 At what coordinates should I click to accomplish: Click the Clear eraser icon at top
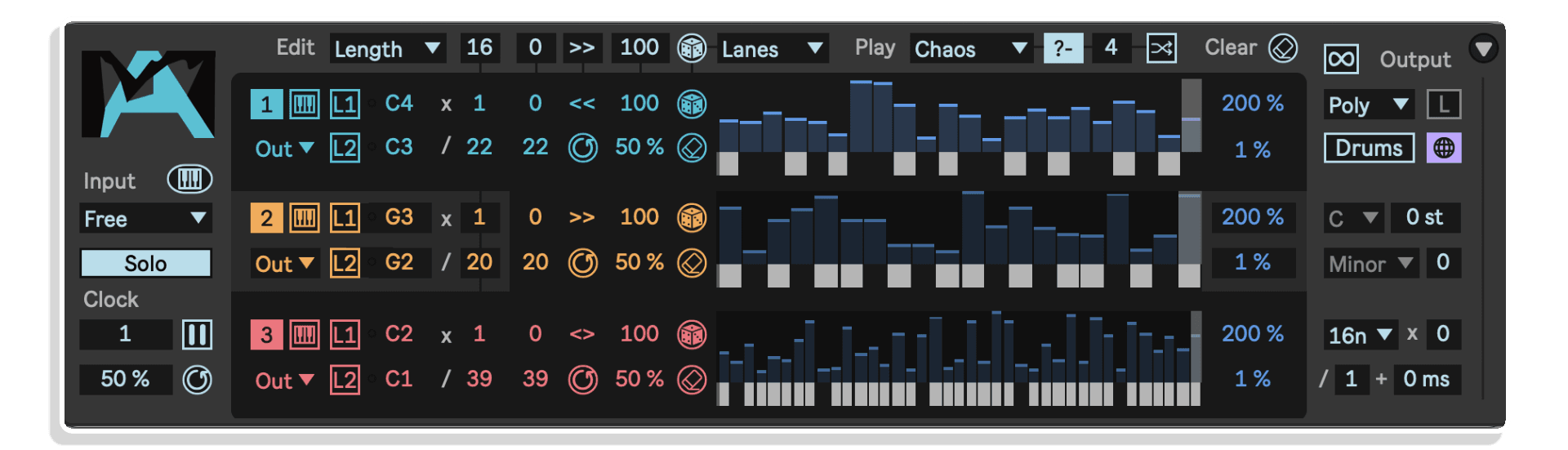coord(1283,48)
